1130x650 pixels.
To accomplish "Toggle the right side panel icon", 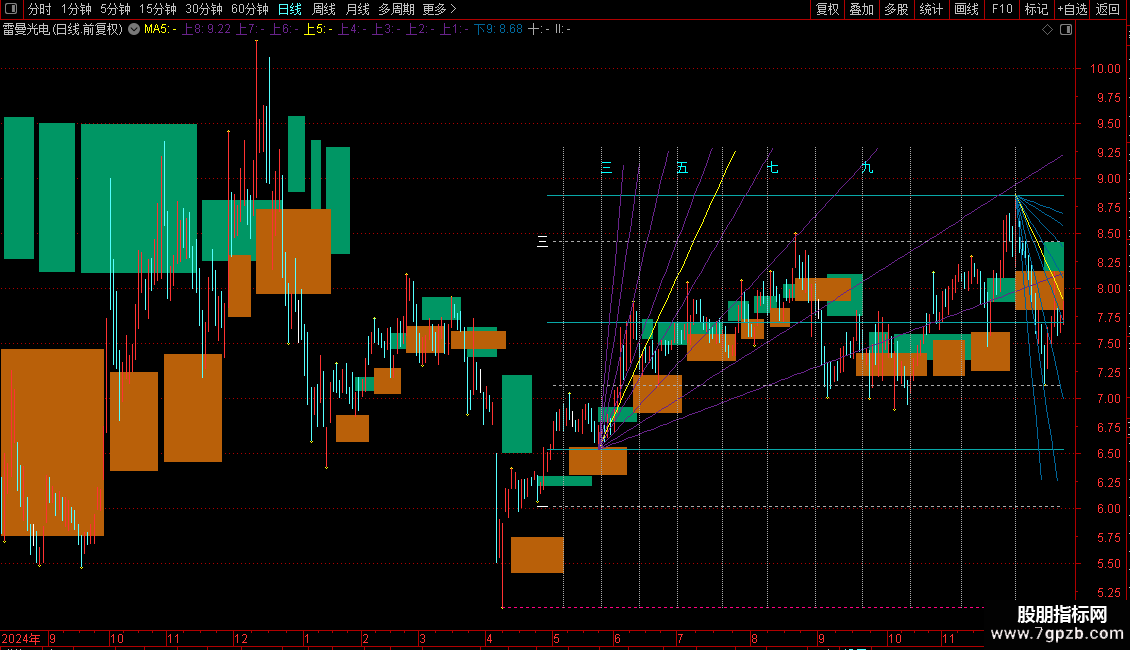I will [x=1066, y=30].
